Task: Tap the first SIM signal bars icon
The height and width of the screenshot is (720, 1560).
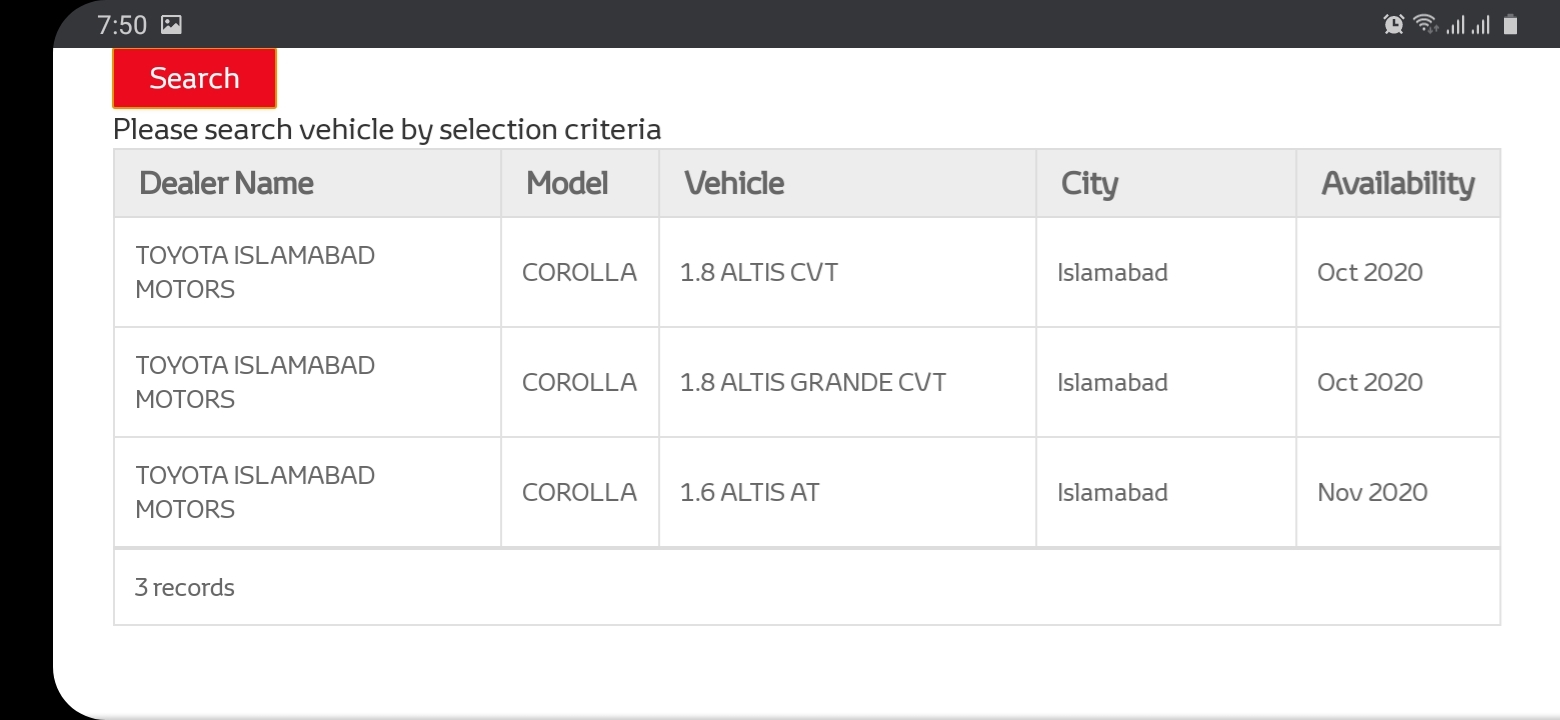Action: (1455, 25)
